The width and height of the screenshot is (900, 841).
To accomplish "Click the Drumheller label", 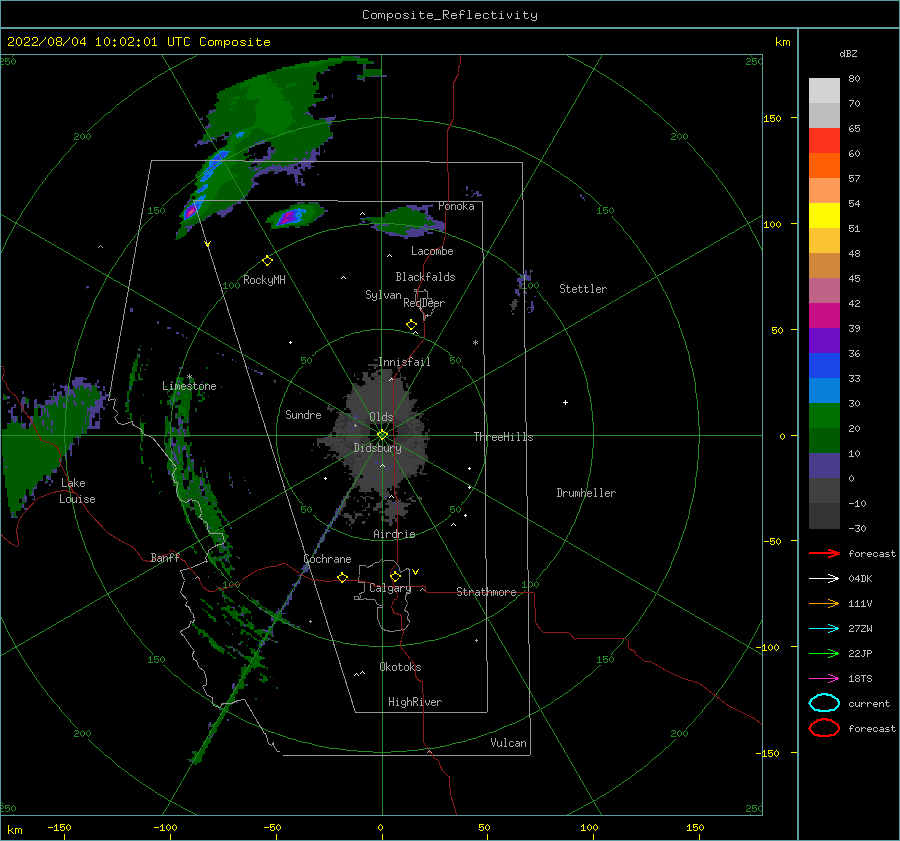I will pyautogui.click(x=586, y=493).
